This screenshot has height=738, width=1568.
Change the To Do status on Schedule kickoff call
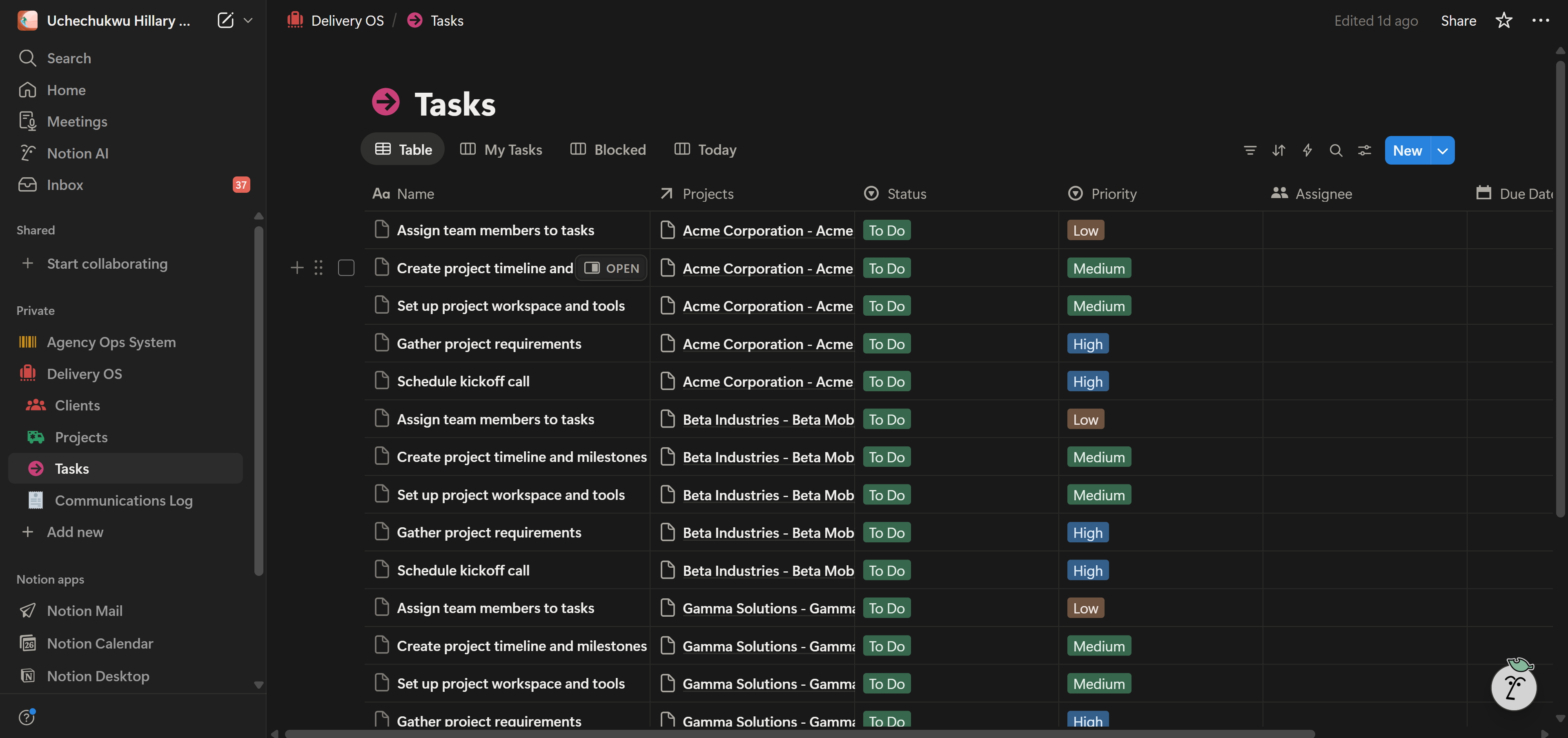pos(886,381)
